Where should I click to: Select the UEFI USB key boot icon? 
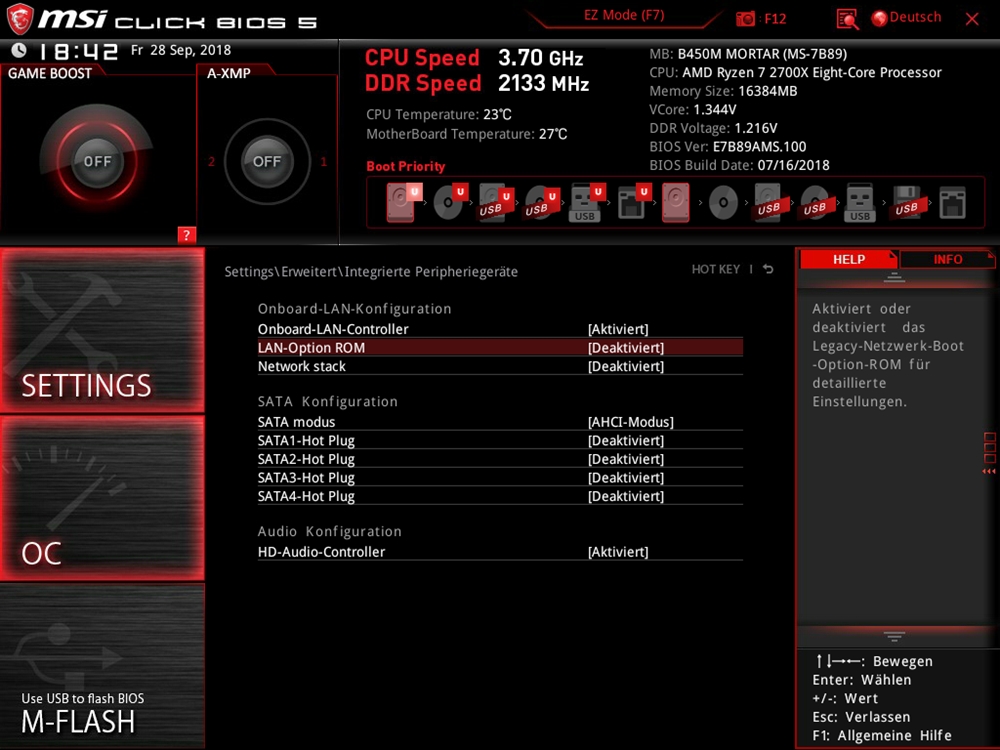587,203
